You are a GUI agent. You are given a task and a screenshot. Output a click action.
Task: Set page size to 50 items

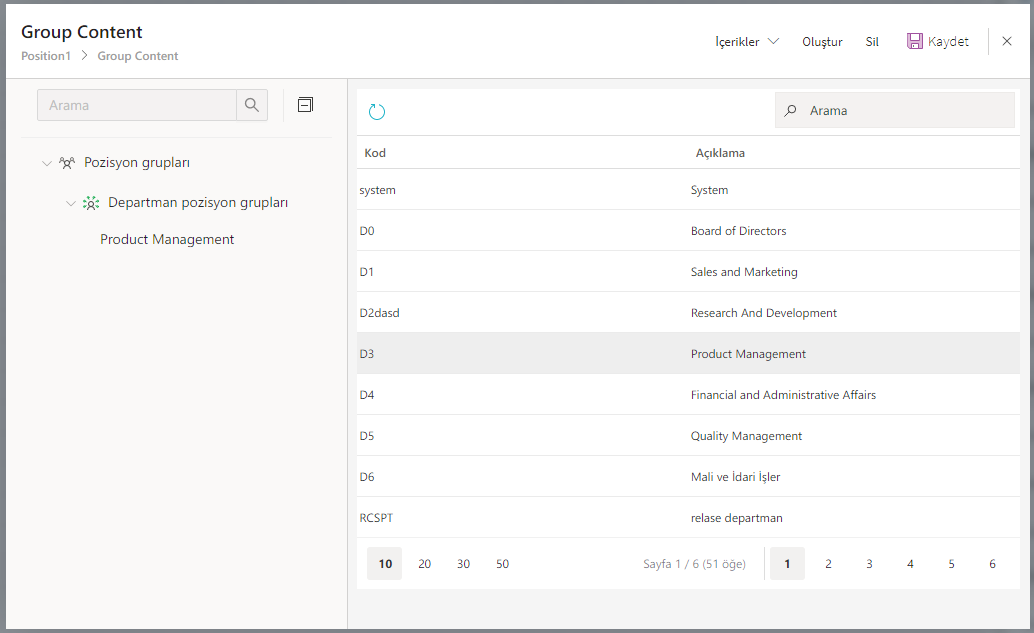click(502, 564)
